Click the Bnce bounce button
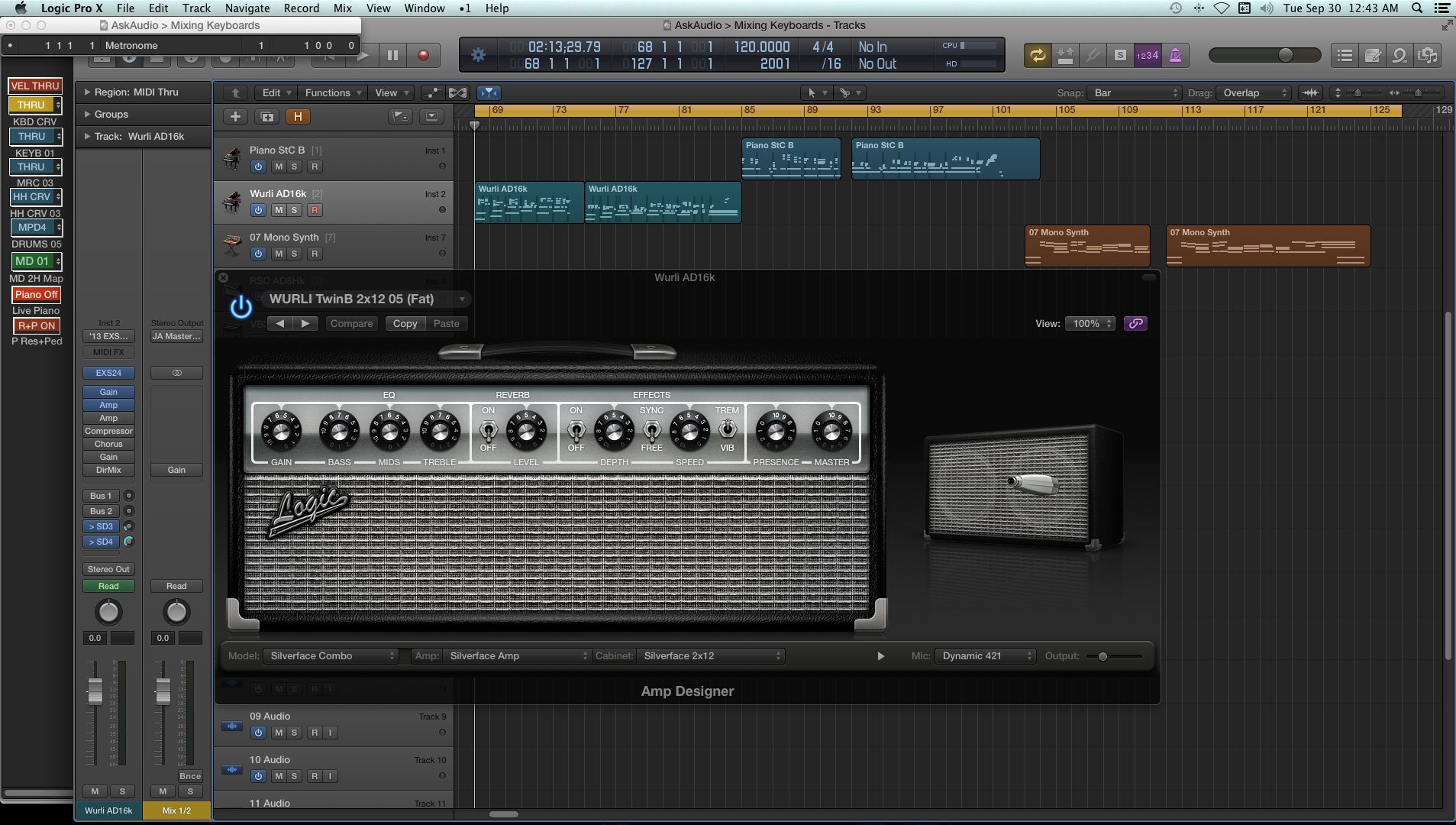 pos(190,776)
